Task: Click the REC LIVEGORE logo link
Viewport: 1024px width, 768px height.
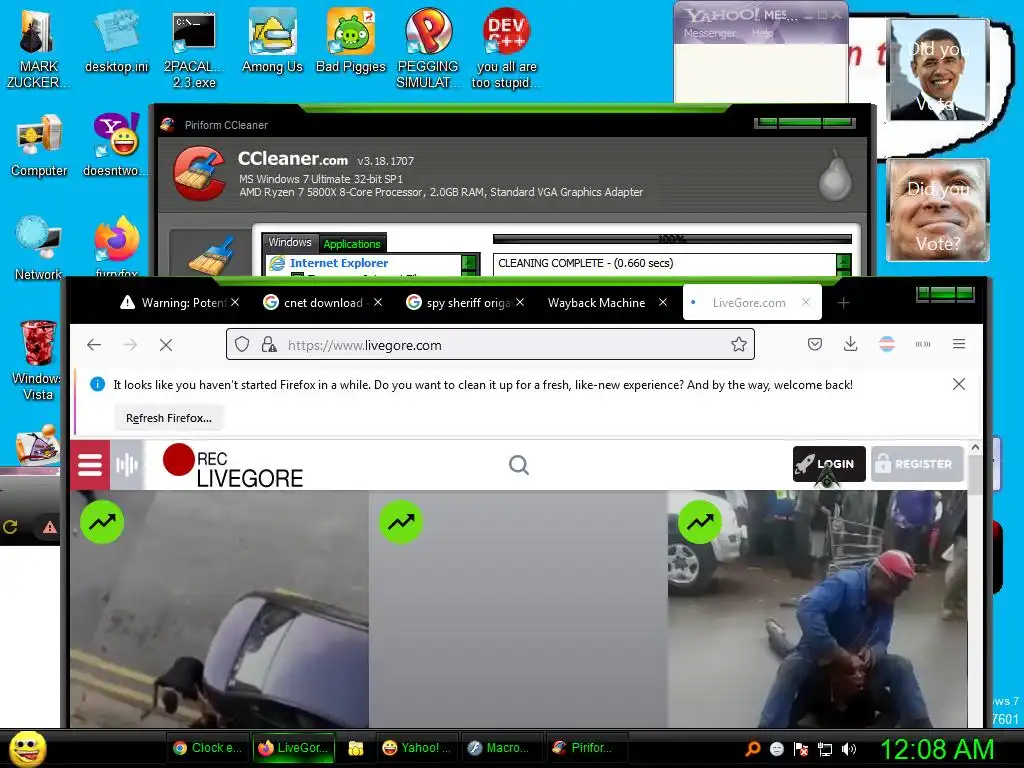Action: (x=232, y=466)
